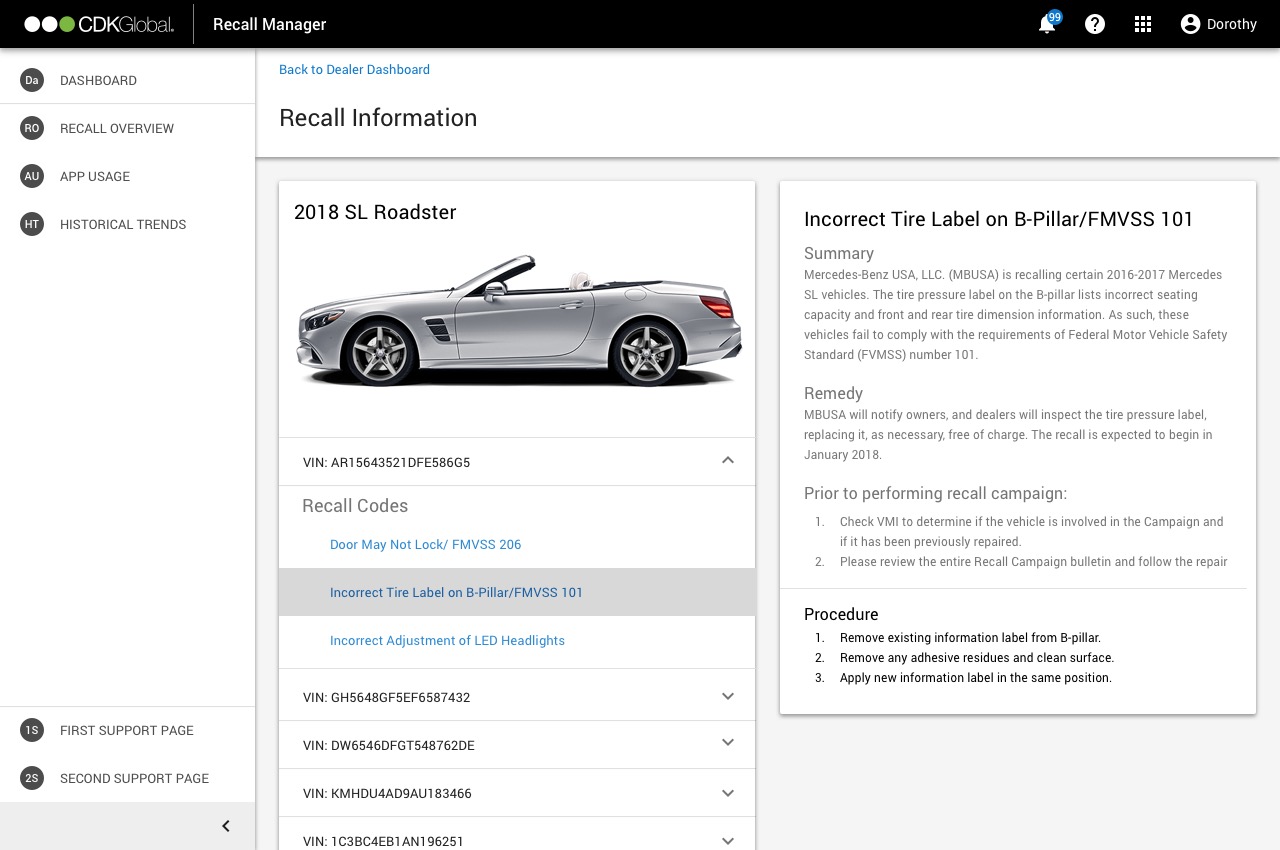Click 'Remove existing information label from B-pillar.'

pos(970,638)
